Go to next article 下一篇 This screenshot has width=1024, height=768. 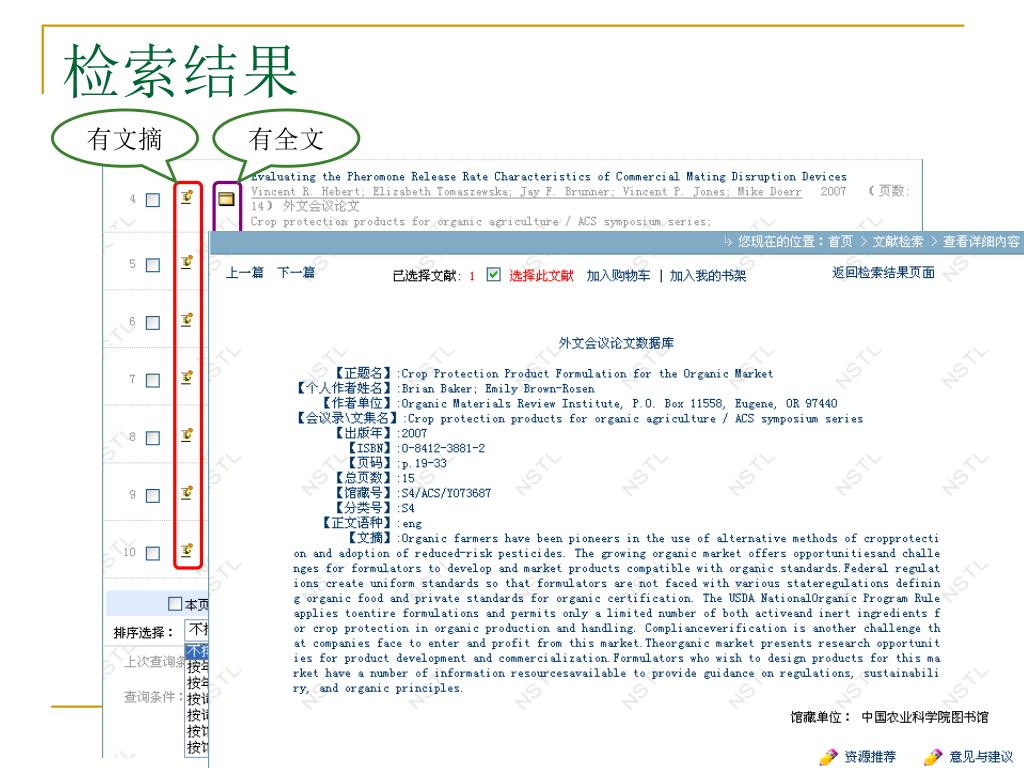296,272
